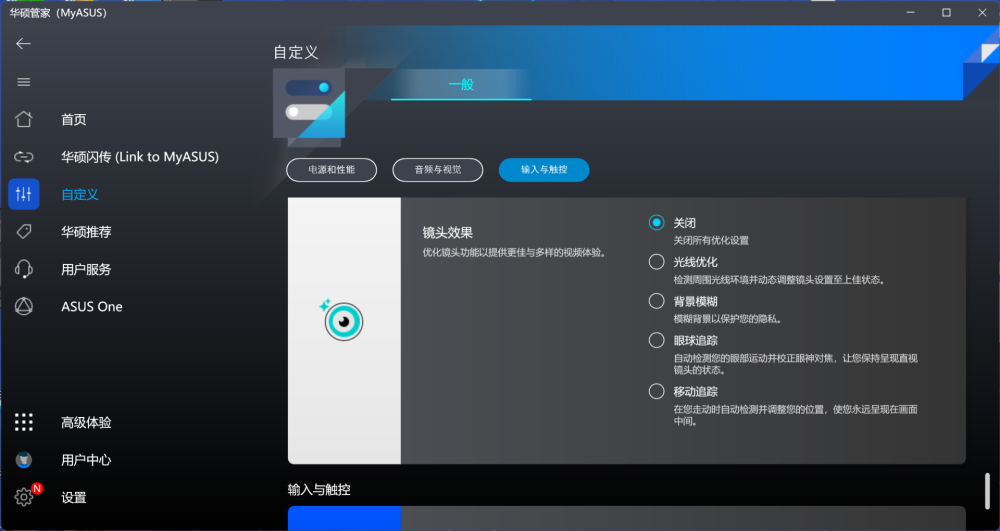Screen dimensions: 1000x531
Task: Select the 移动追踪 radio option
Action: (656, 391)
